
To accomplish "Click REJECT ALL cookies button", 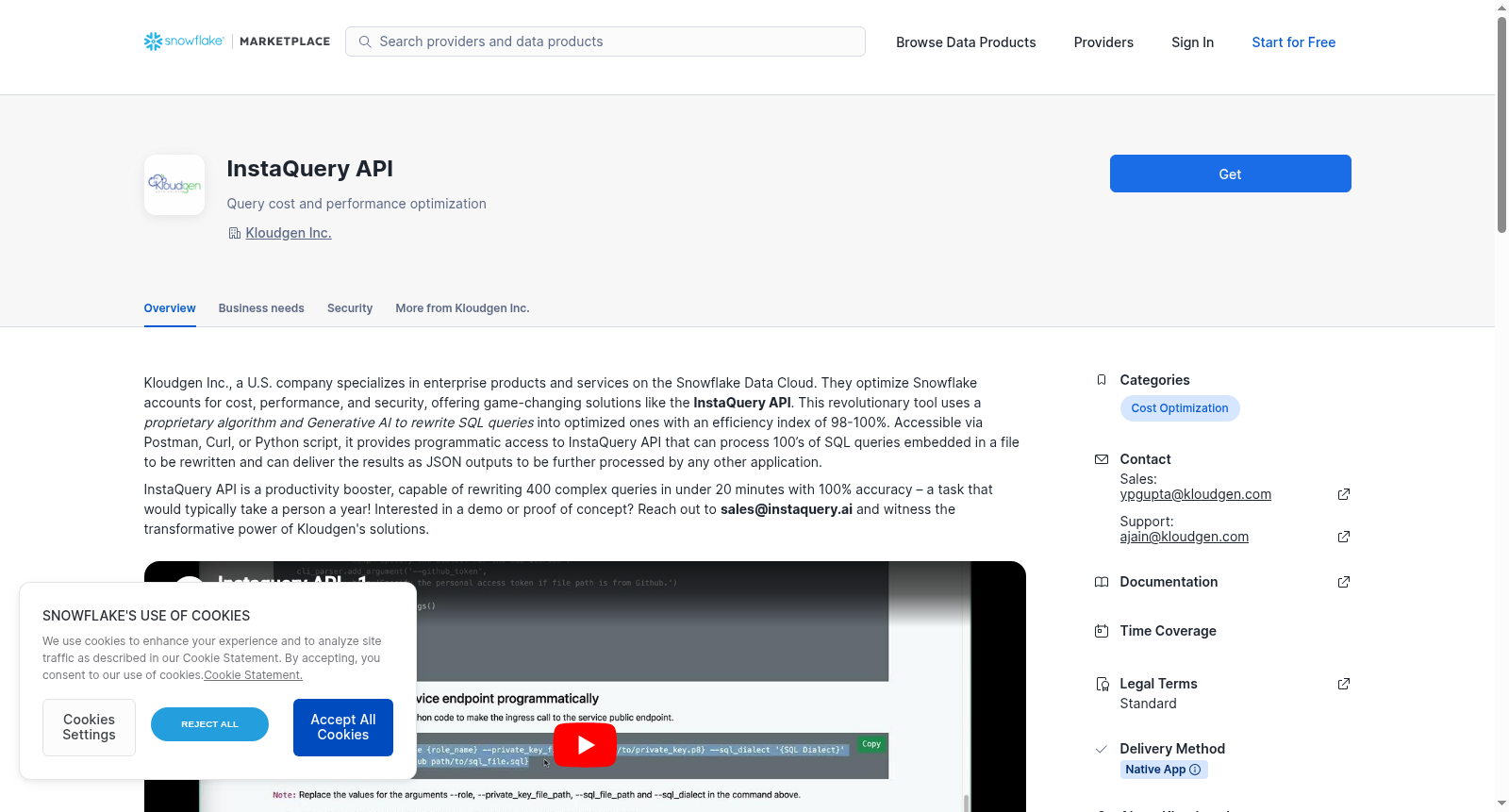I will pos(209,724).
